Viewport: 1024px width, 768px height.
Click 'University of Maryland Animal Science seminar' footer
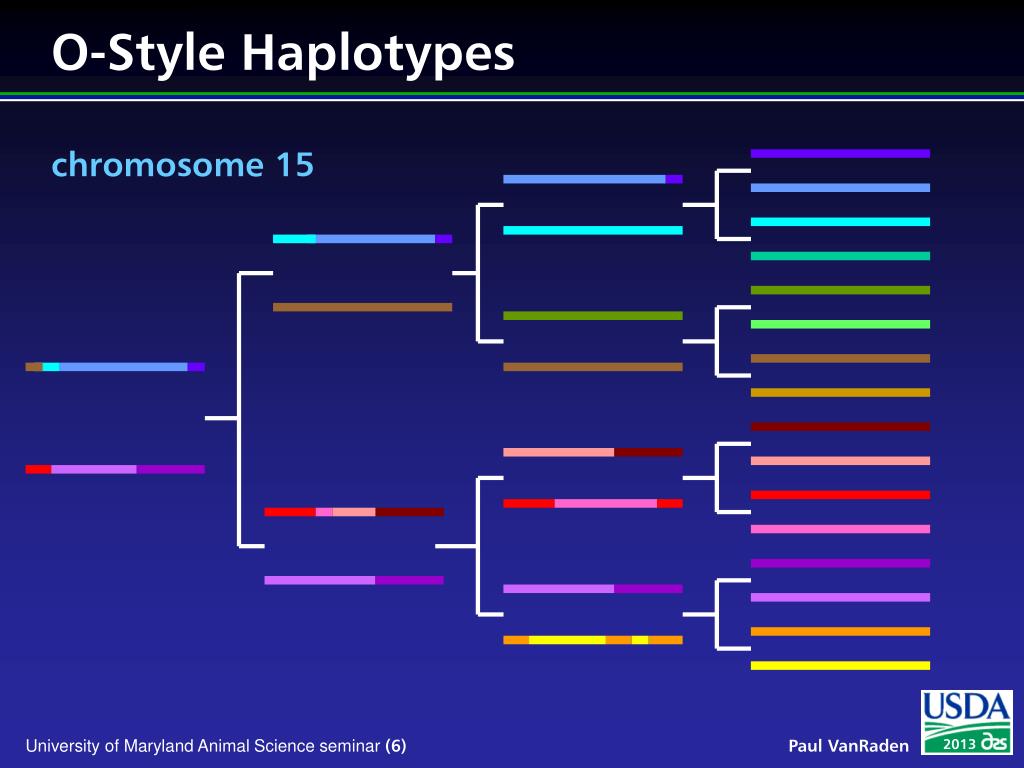(202, 746)
